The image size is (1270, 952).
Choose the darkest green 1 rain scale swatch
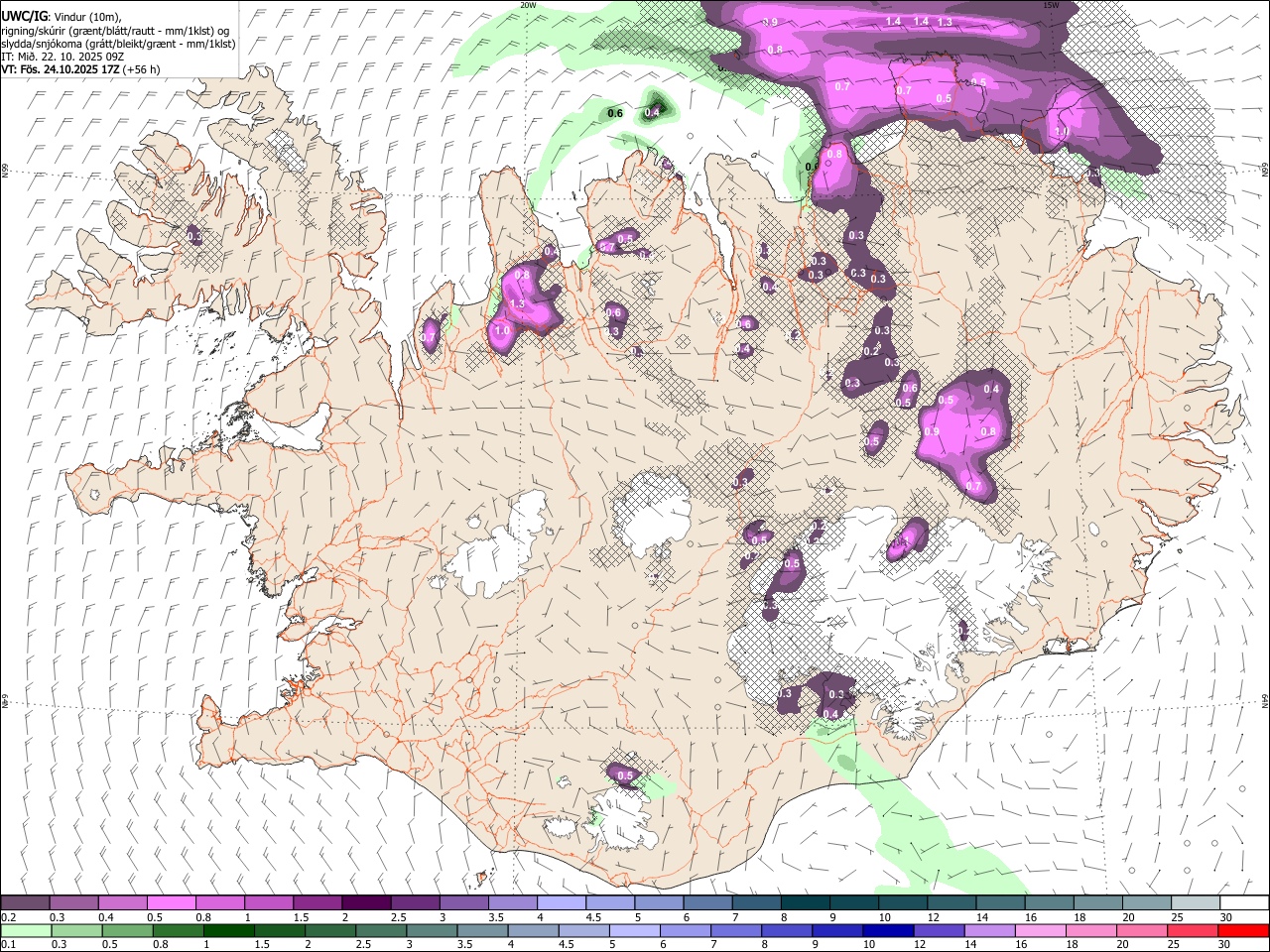point(228,931)
